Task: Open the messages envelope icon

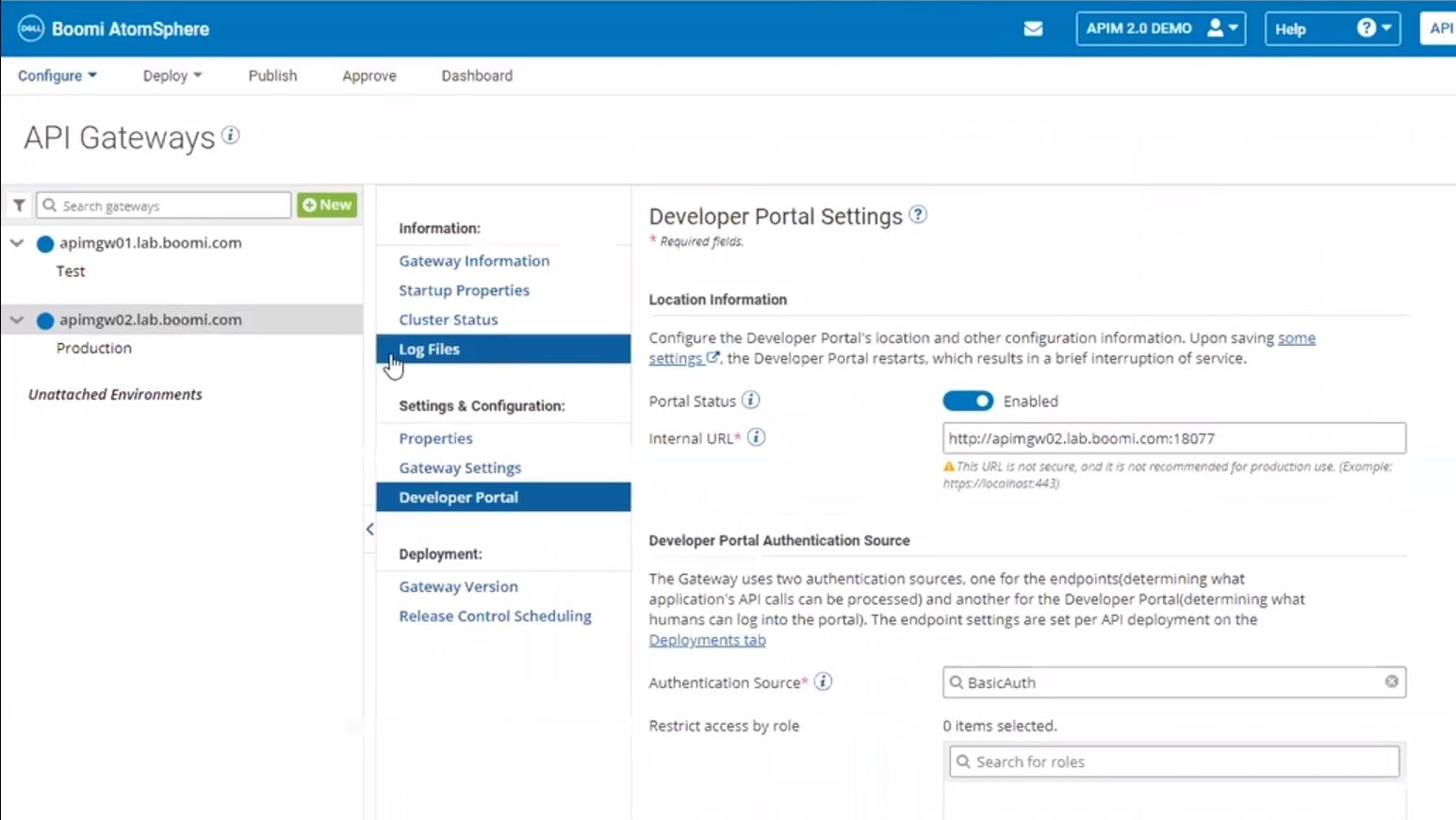Action: point(1033,28)
